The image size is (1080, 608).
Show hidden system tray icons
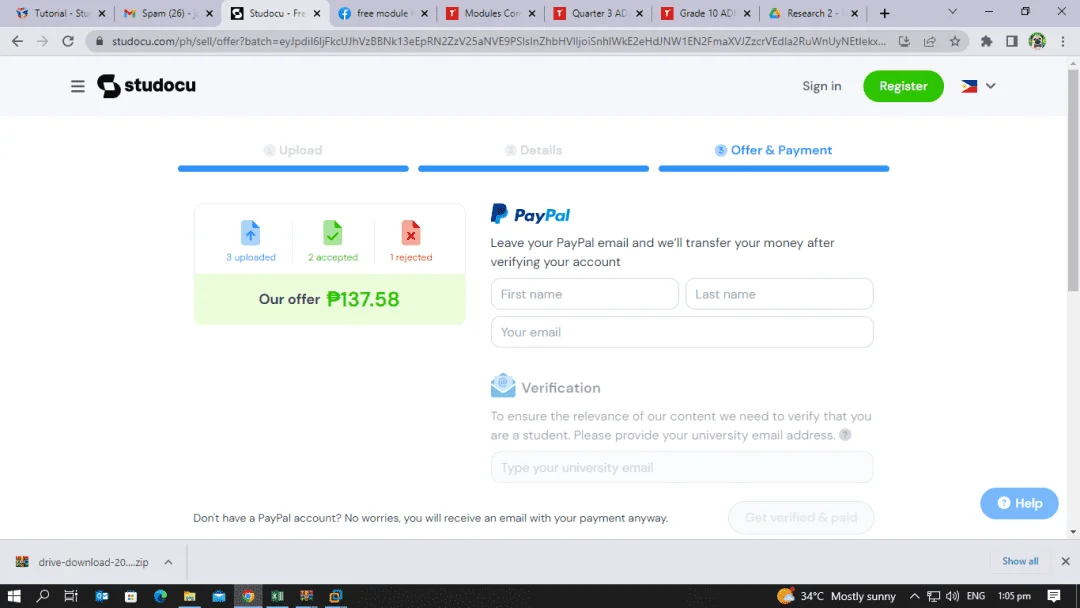pos(914,596)
